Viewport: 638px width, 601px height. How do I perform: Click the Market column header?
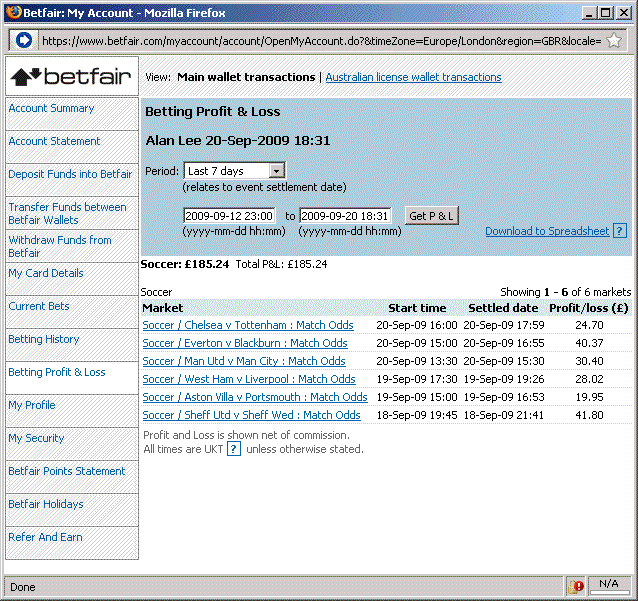163,308
